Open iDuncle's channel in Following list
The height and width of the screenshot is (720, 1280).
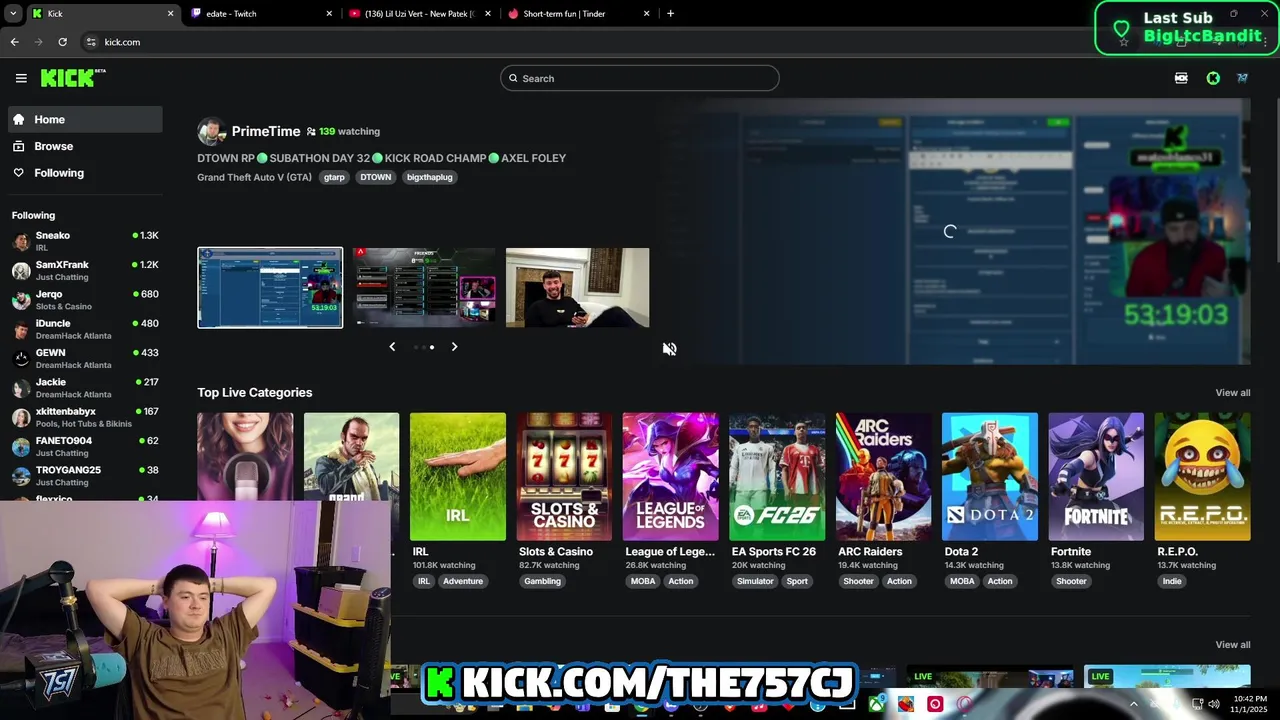[x=85, y=329]
